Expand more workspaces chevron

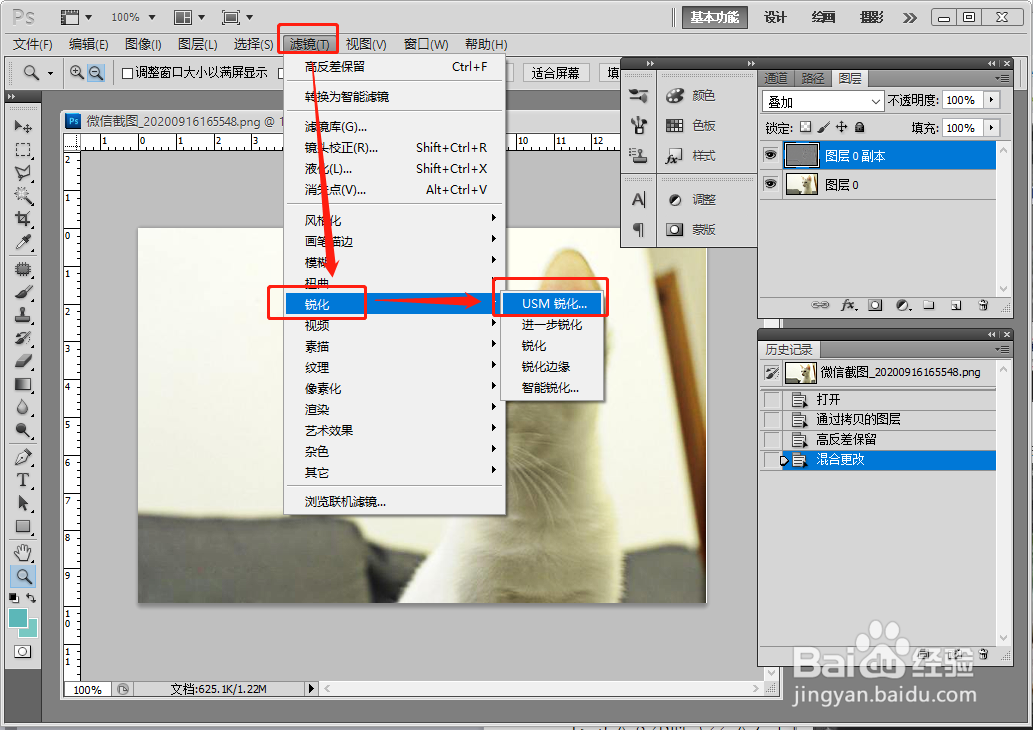pos(910,18)
